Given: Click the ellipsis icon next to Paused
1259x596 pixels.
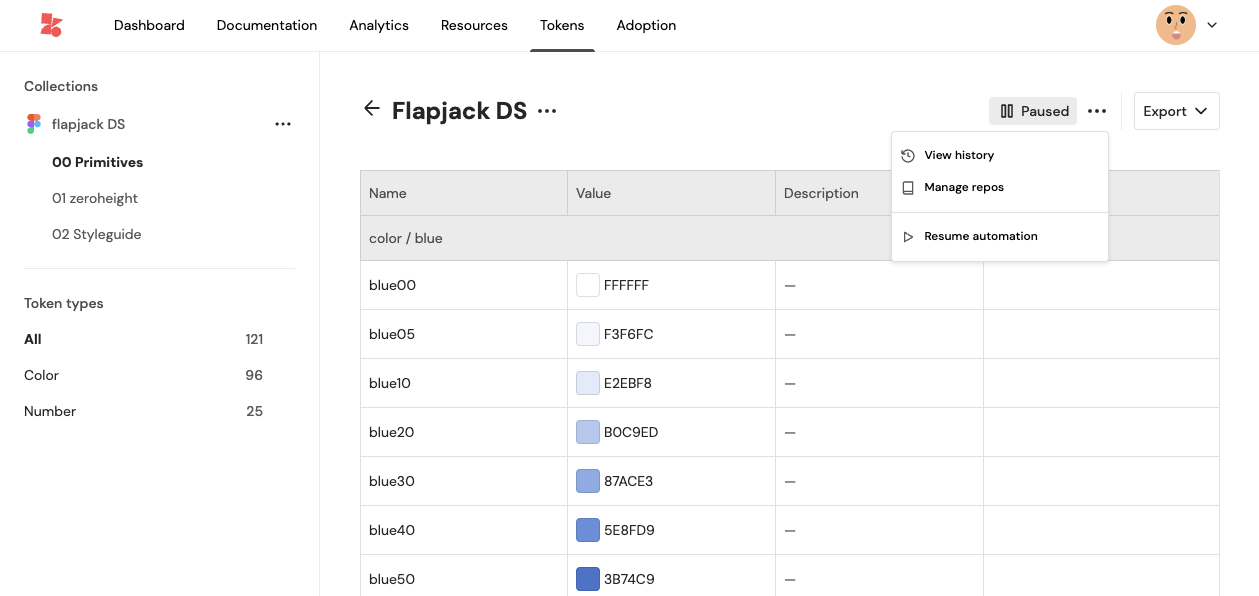Looking at the screenshot, I should point(1097,111).
